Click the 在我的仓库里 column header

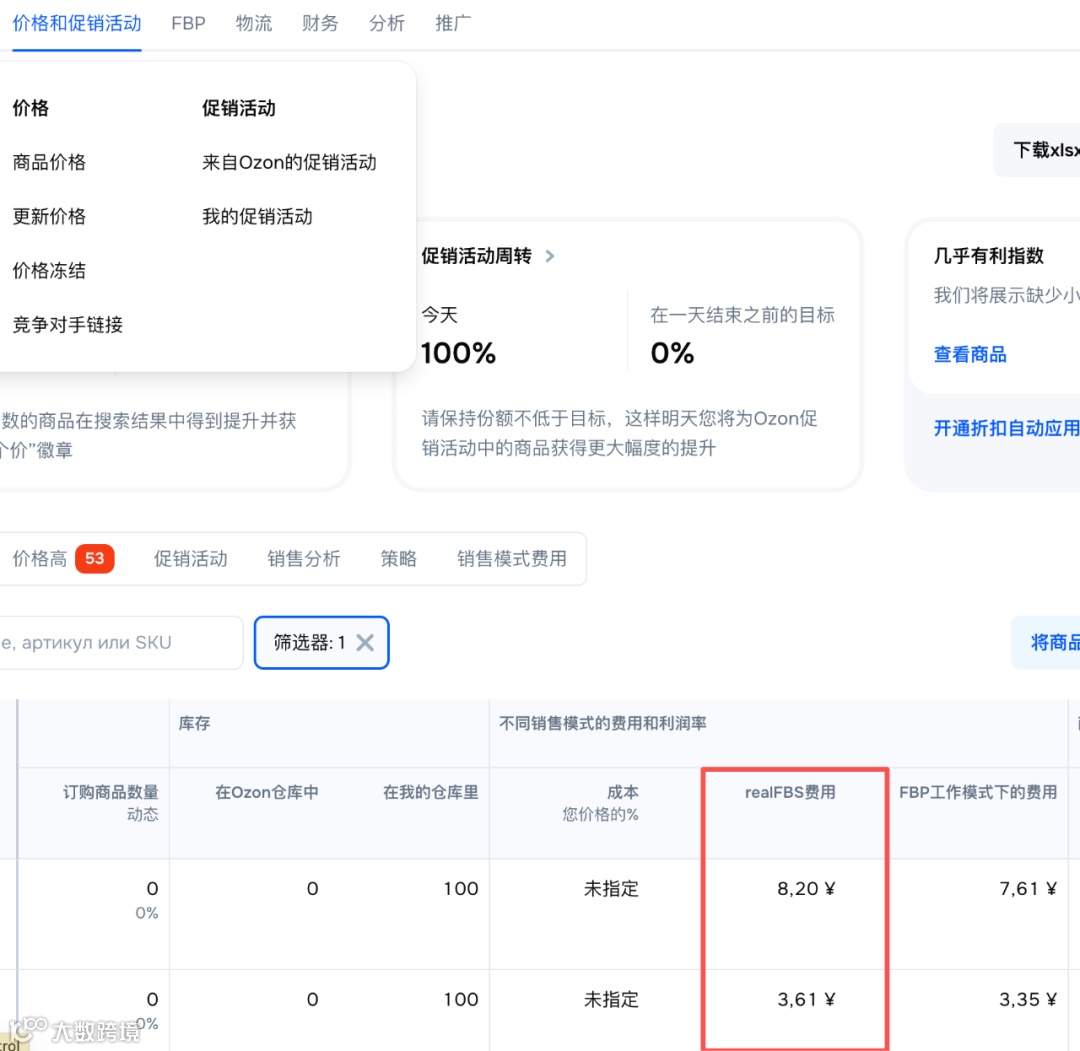(430, 792)
